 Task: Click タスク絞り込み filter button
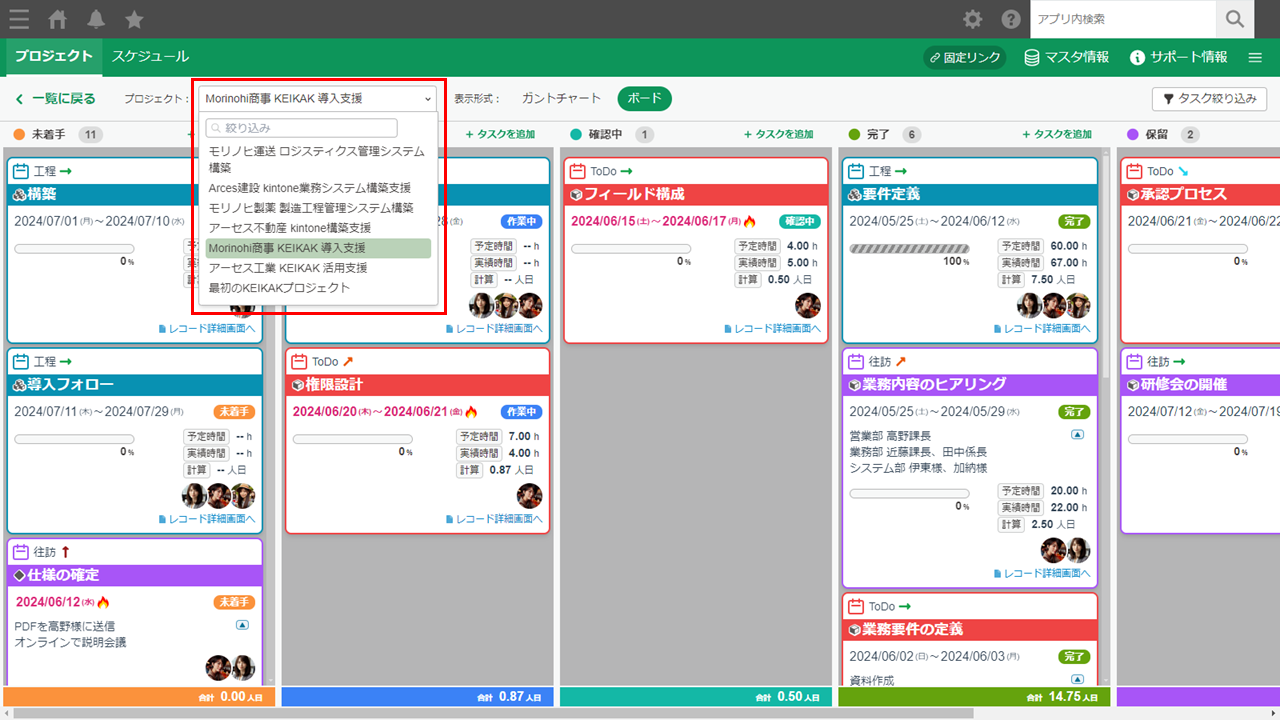point(1210,99)
